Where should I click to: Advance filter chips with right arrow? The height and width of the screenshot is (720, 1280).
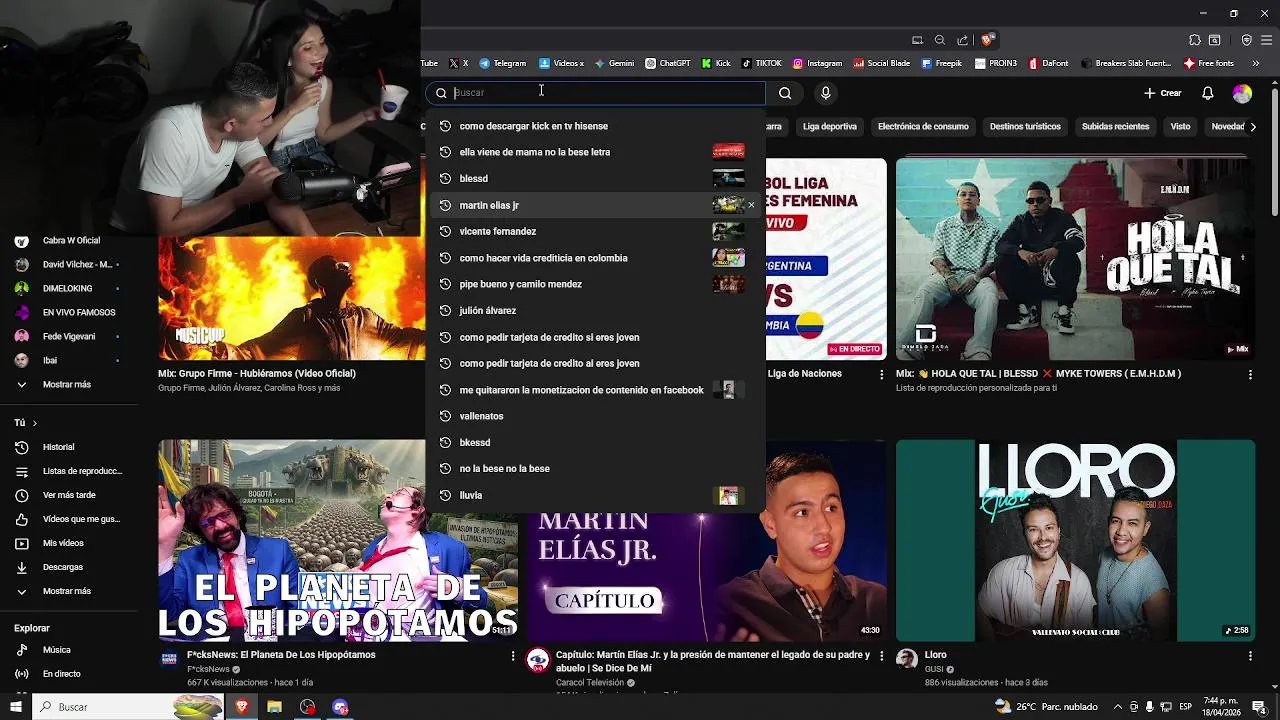click(x=1253, y=127)
